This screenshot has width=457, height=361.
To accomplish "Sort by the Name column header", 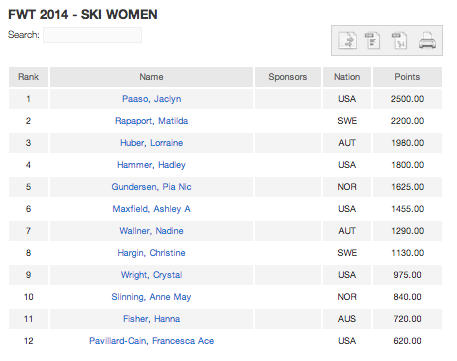I will coord(151,77).
